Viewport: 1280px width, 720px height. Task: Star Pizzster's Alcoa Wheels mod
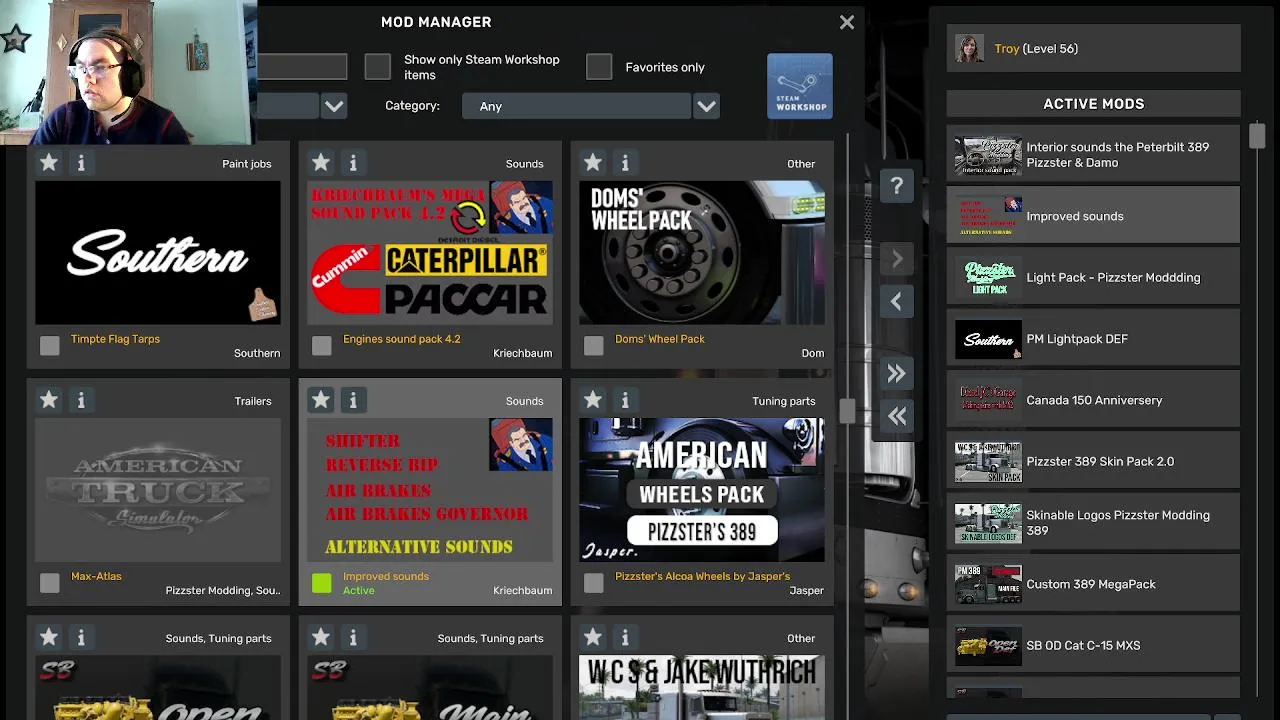click(x=593, y=400)
